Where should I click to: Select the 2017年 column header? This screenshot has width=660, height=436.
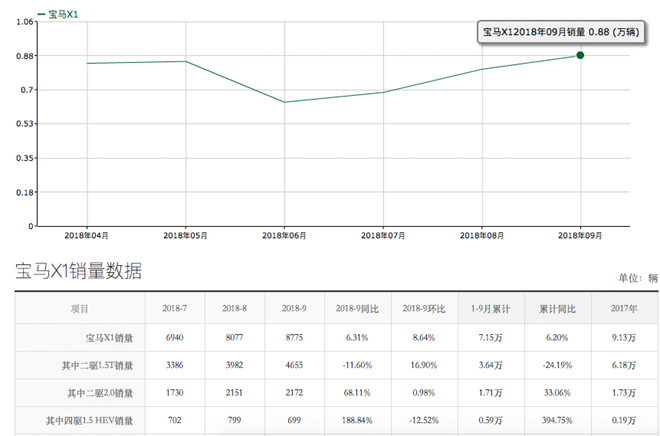click(x=624, y=308)
